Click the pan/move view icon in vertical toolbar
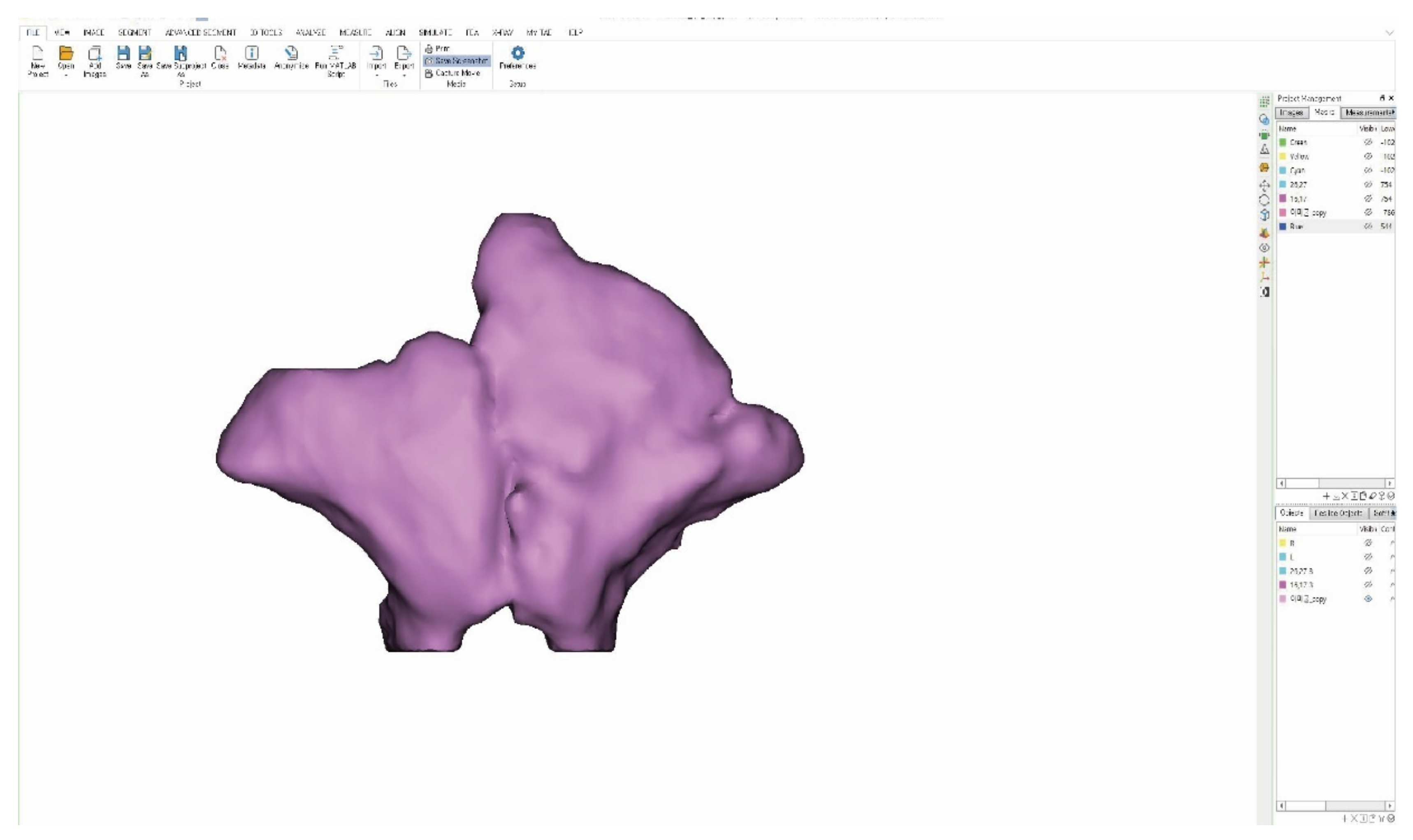Screen dimensions: 1413x840 (1264, 185)
